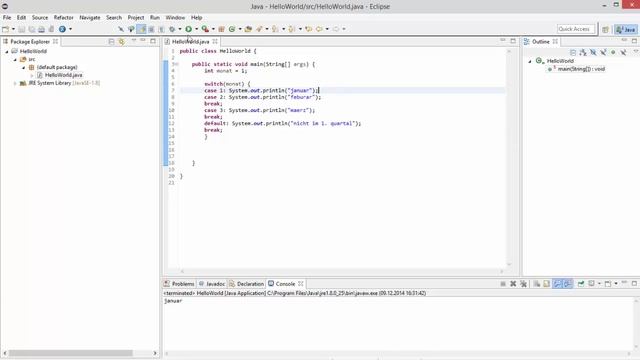Click the Save icon in the toolbar
This screenshot has width=640, height=360.
pyautogui.click(x=22, y=29)
